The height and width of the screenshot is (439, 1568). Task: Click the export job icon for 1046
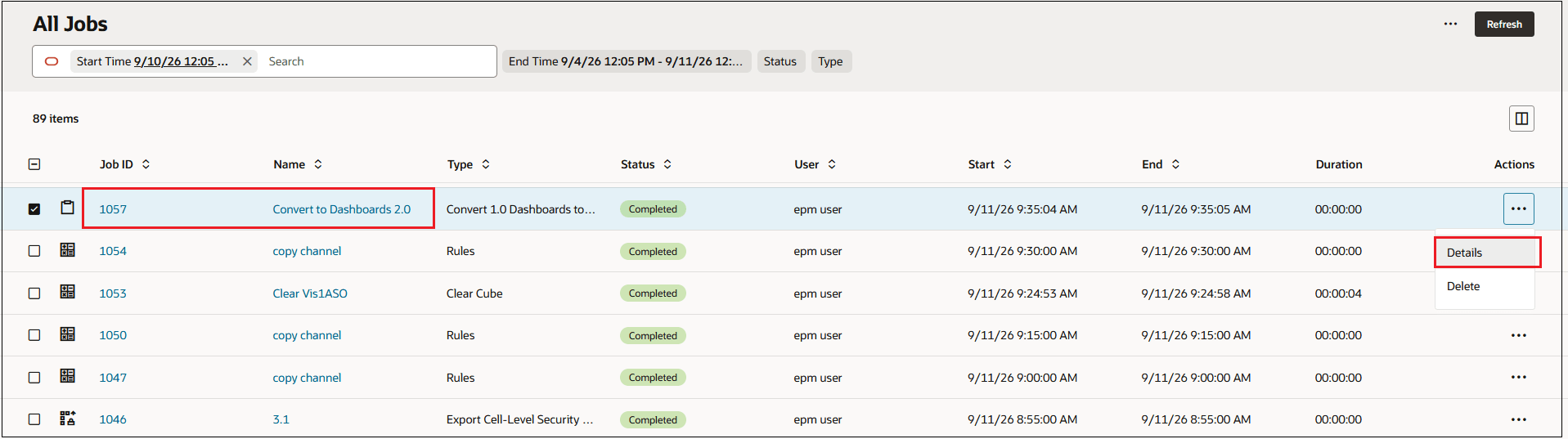tap(68, 419)
